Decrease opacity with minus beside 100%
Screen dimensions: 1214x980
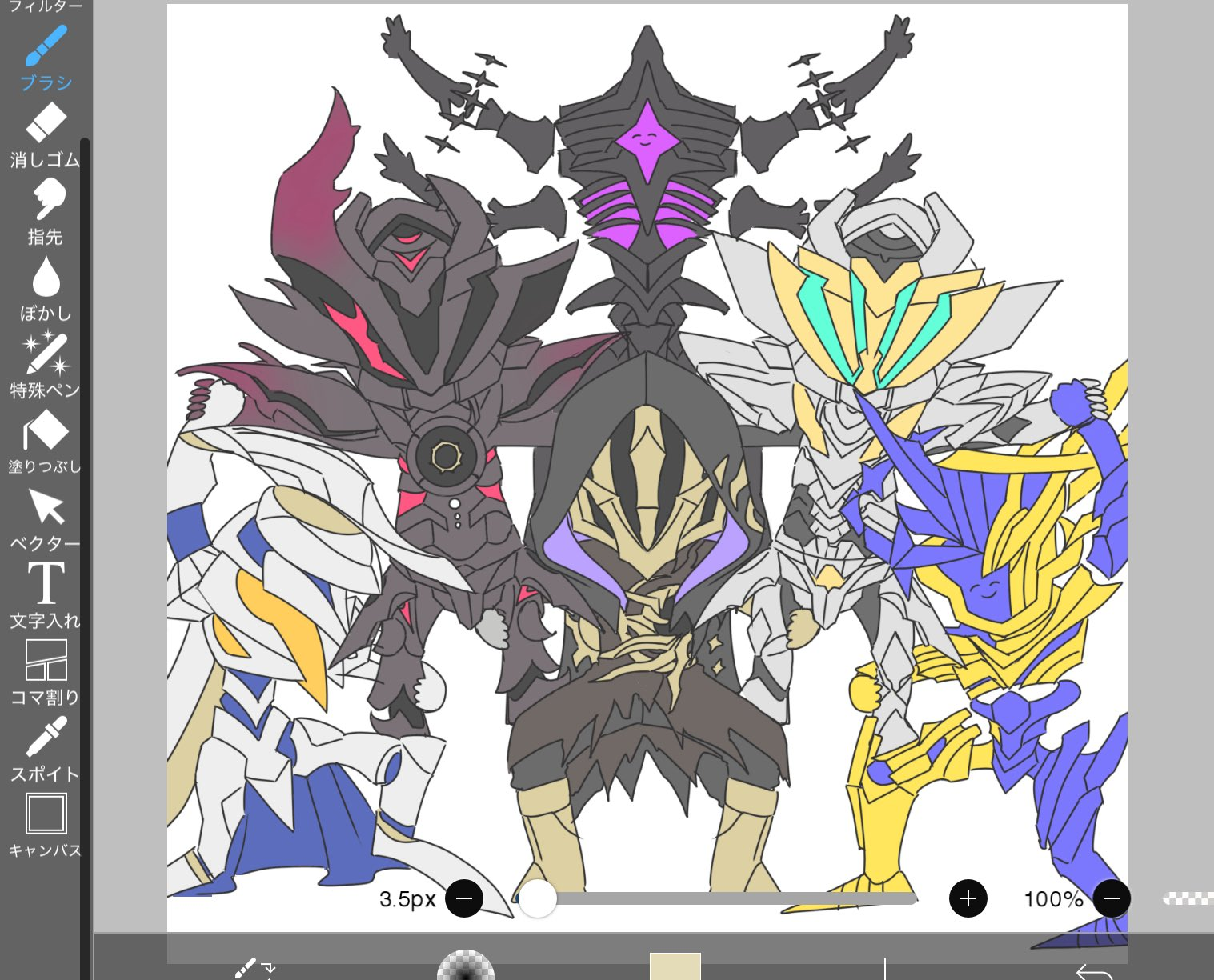click(x=1112, y=898)
